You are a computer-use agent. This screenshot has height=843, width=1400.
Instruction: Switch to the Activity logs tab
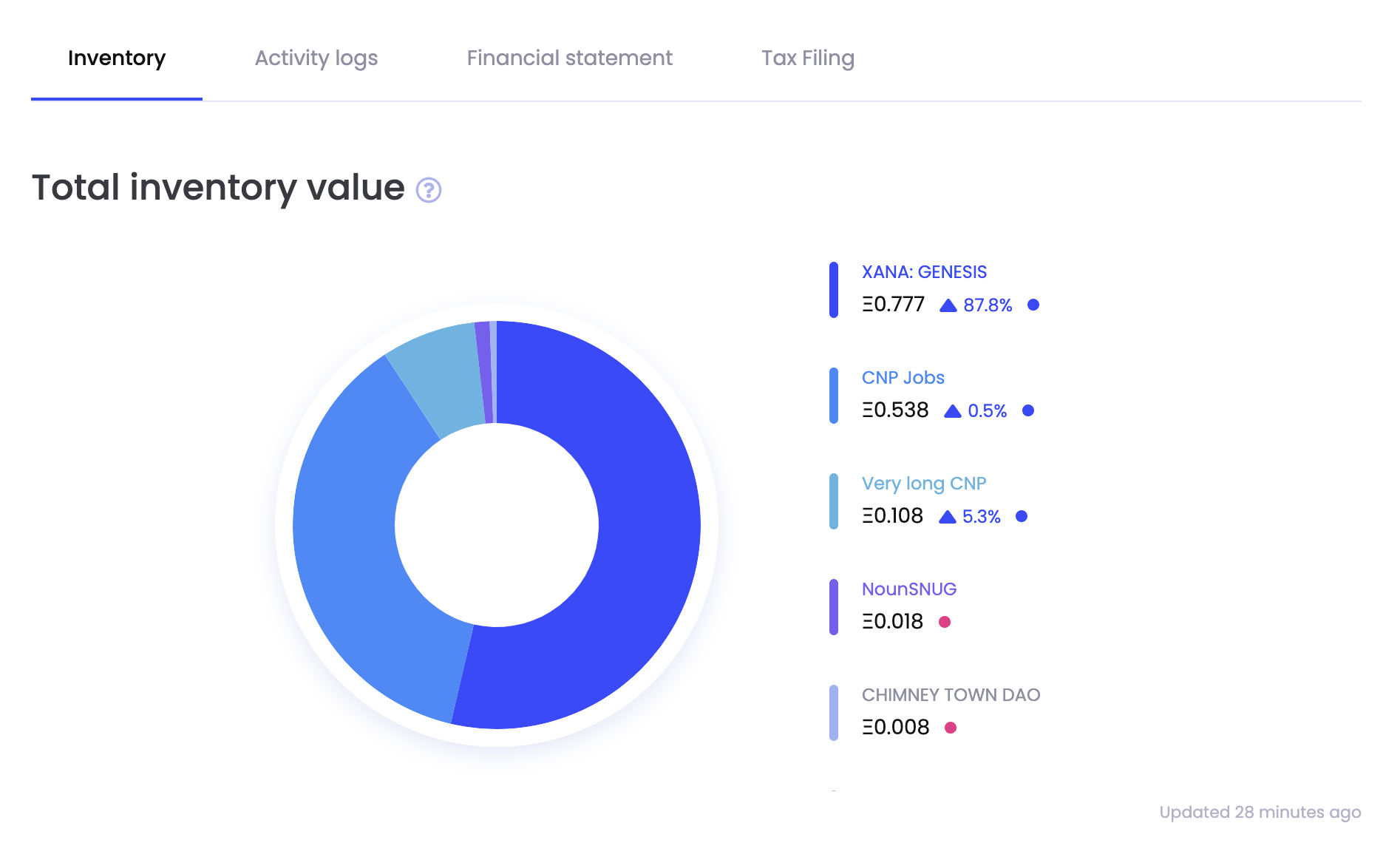[x=316, y=58]
